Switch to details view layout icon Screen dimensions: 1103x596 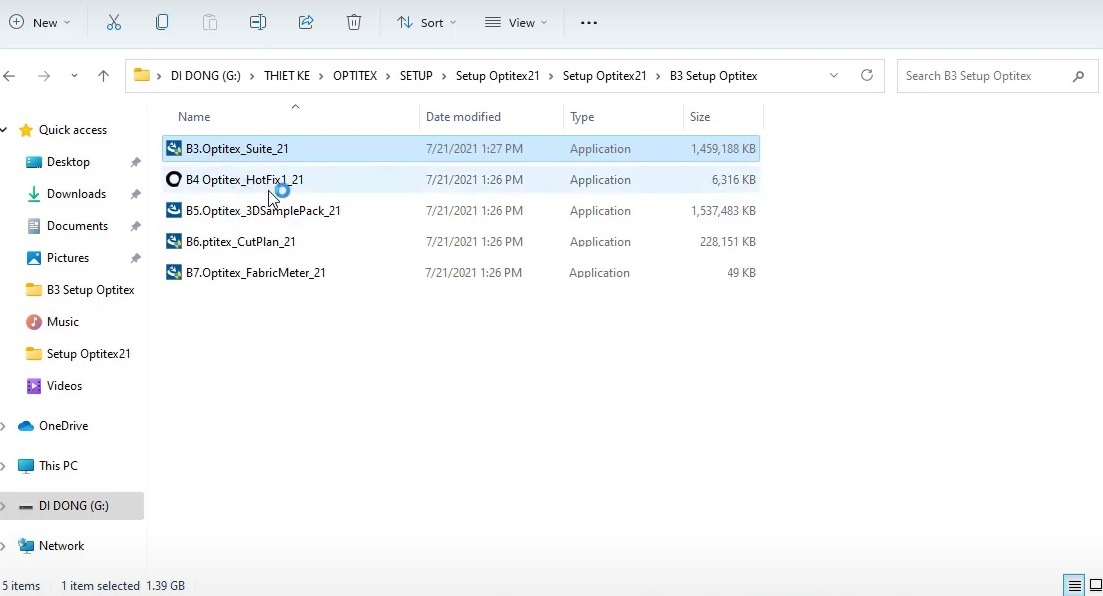[1074, 586]
